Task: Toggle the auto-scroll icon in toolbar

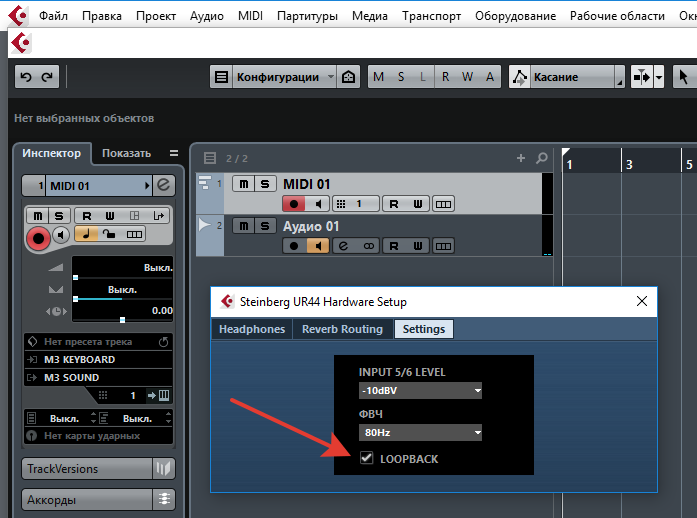Action: (x=641, y=77)
